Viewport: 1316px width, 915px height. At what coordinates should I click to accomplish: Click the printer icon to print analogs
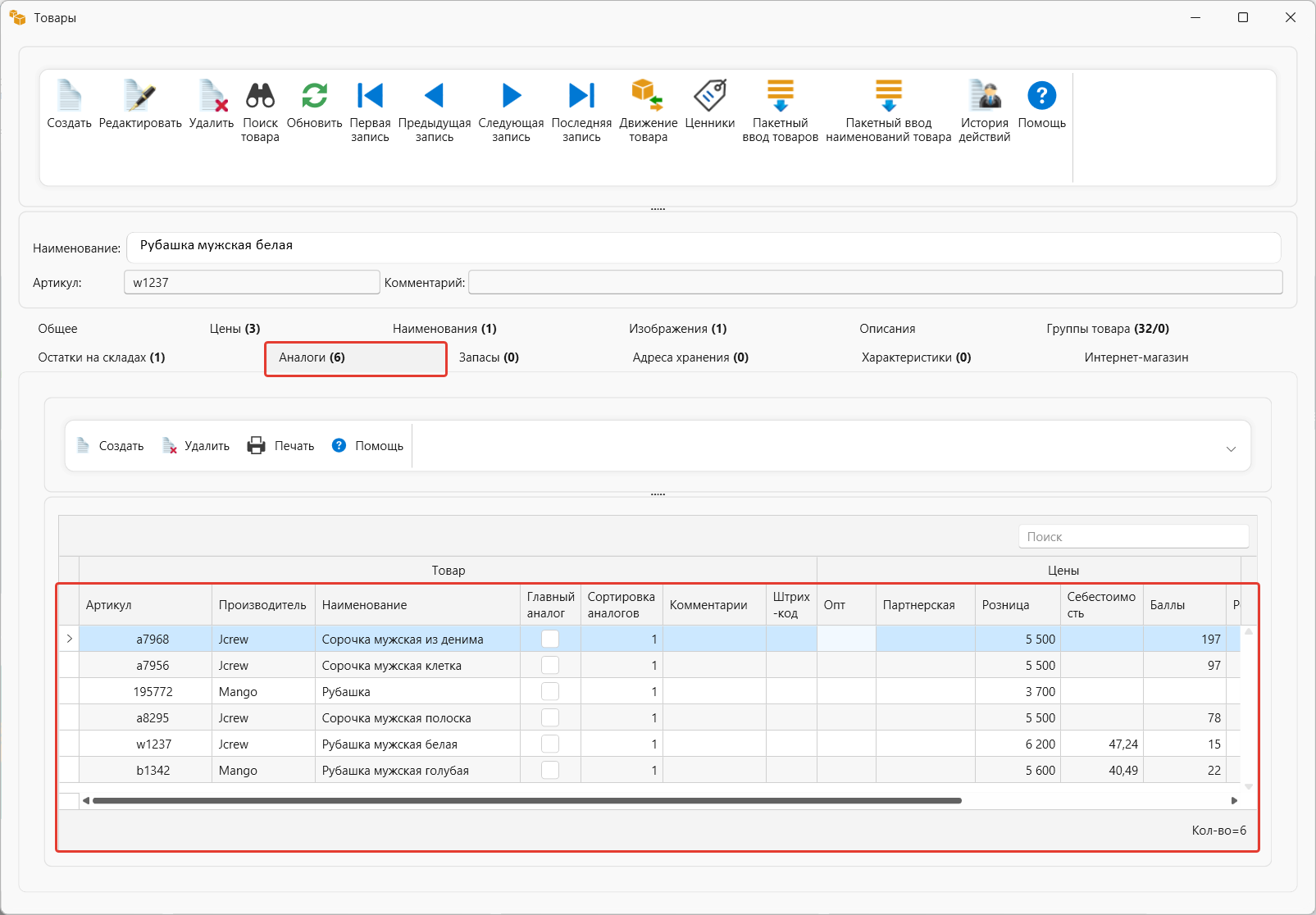tap(257, 445)
